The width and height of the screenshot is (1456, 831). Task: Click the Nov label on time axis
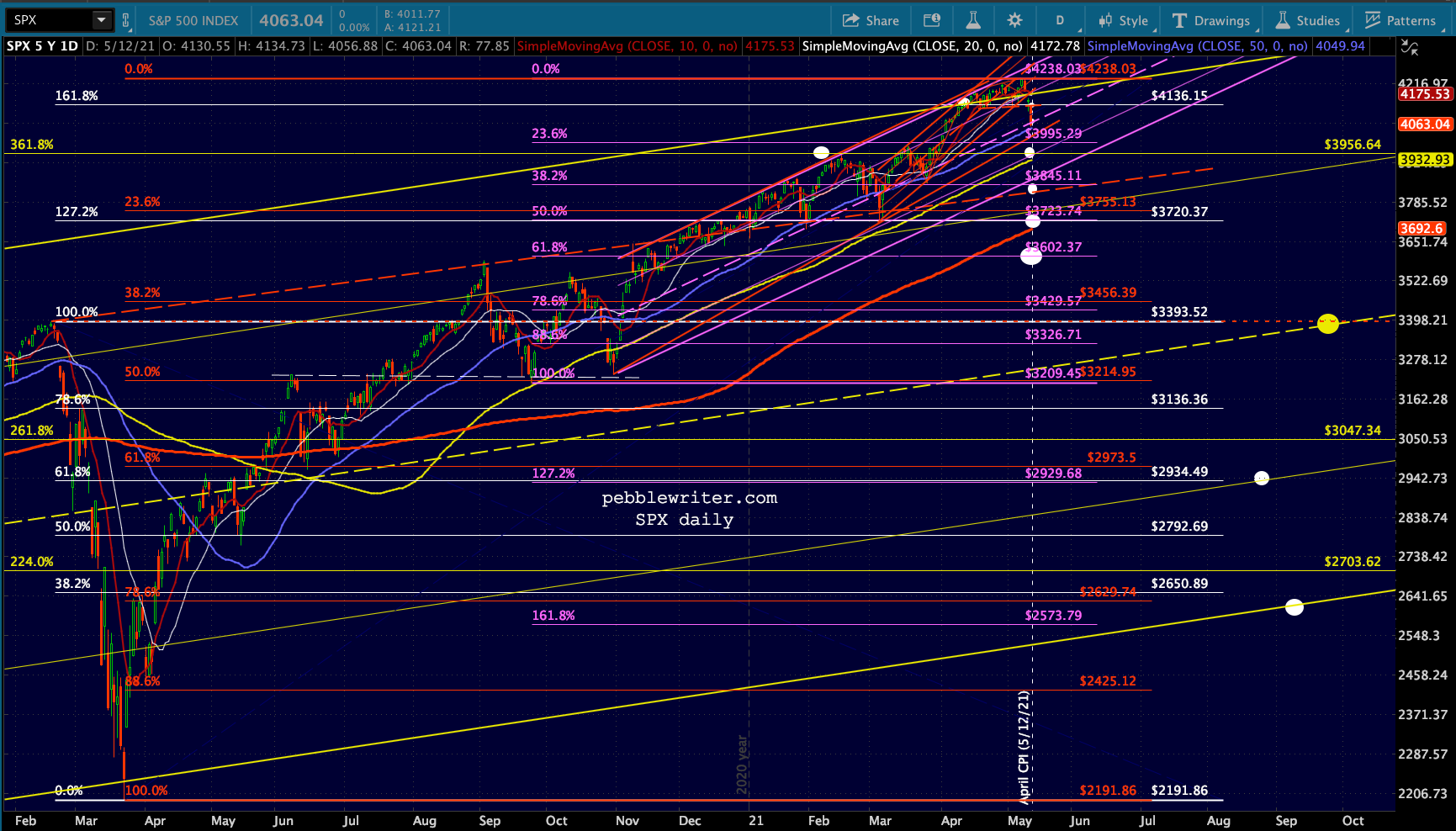click(x=627, y=821)
